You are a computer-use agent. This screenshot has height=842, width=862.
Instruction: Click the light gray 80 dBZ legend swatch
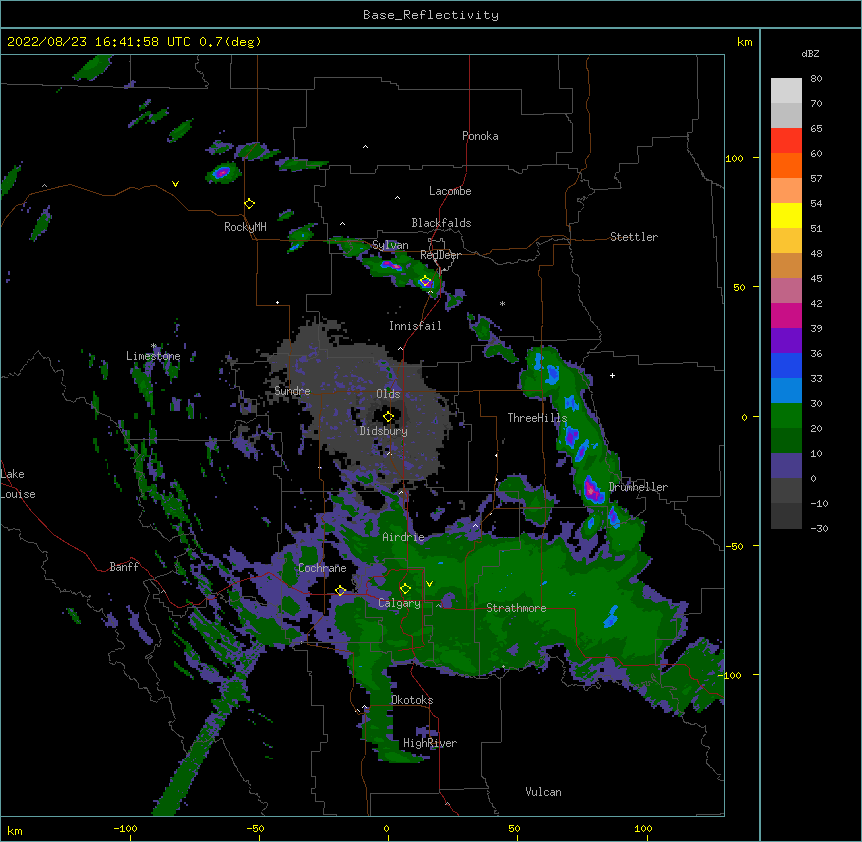786,91
